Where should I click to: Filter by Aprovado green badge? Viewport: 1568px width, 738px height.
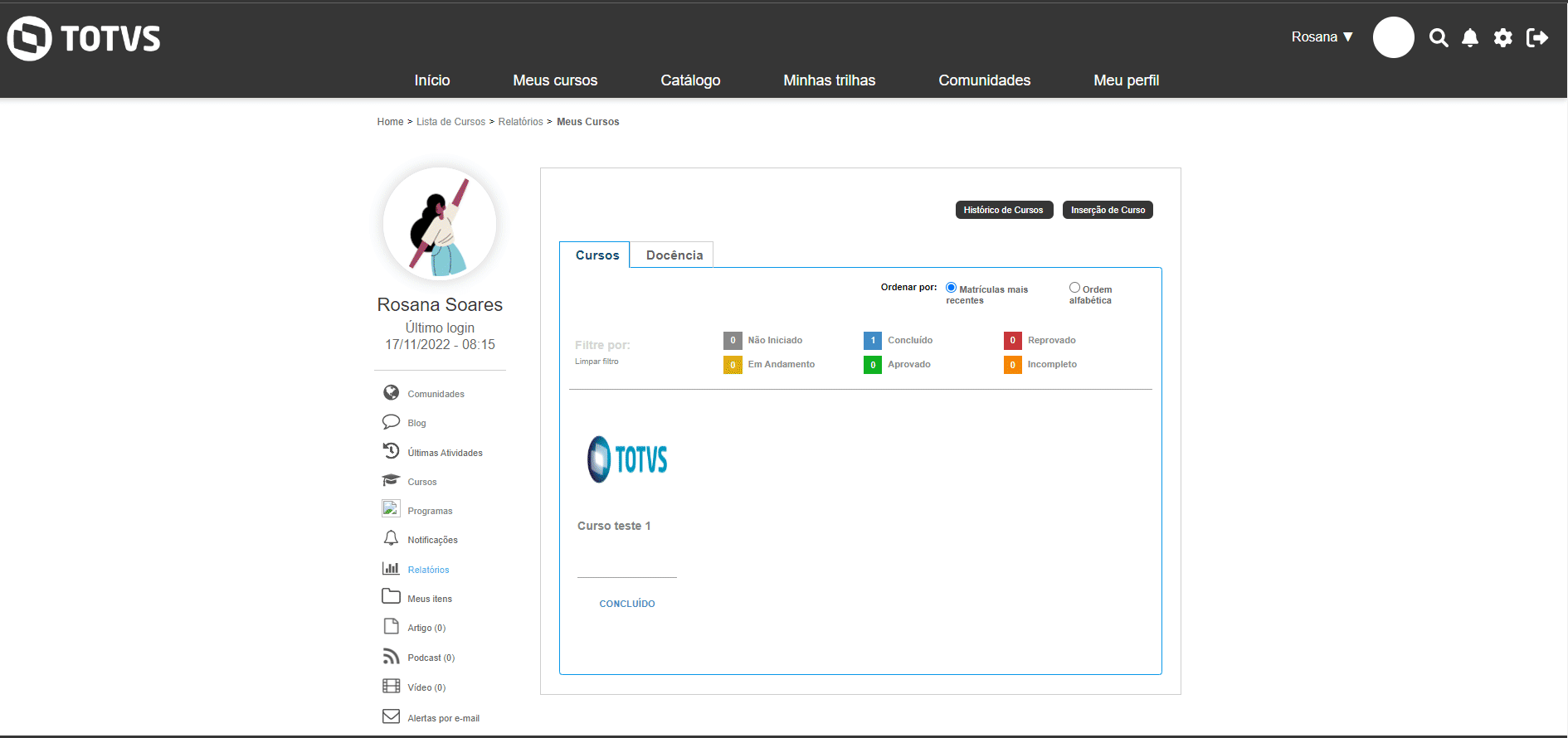[x=873, y=365]
